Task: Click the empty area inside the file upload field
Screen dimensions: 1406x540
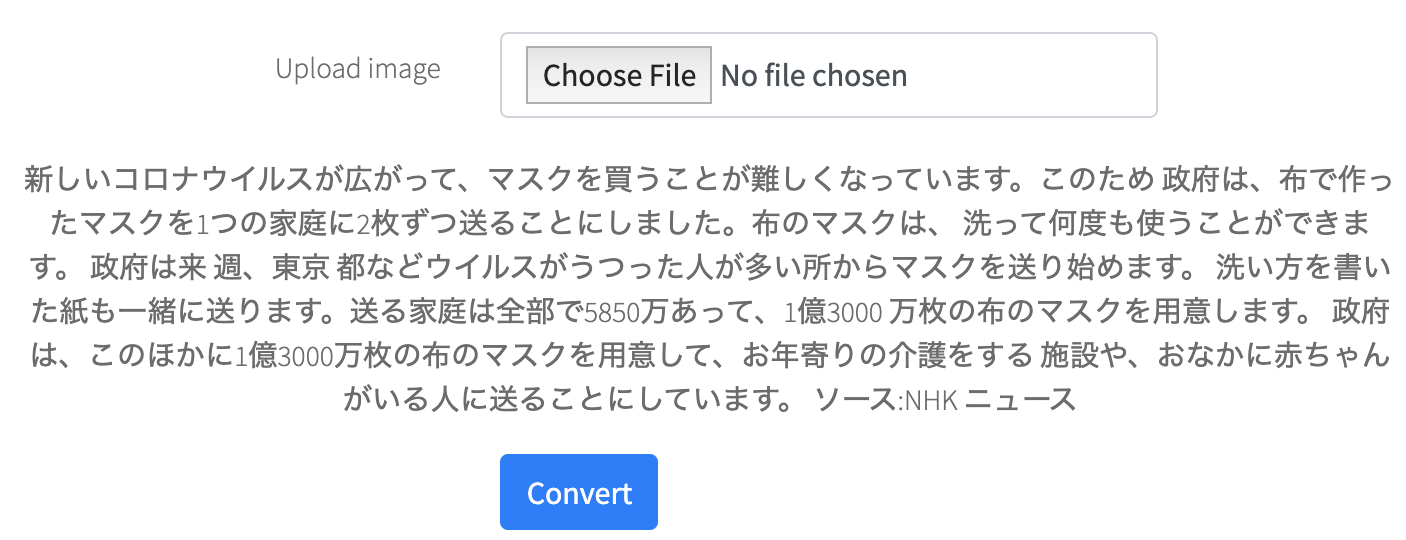Action: point(1030,75)
